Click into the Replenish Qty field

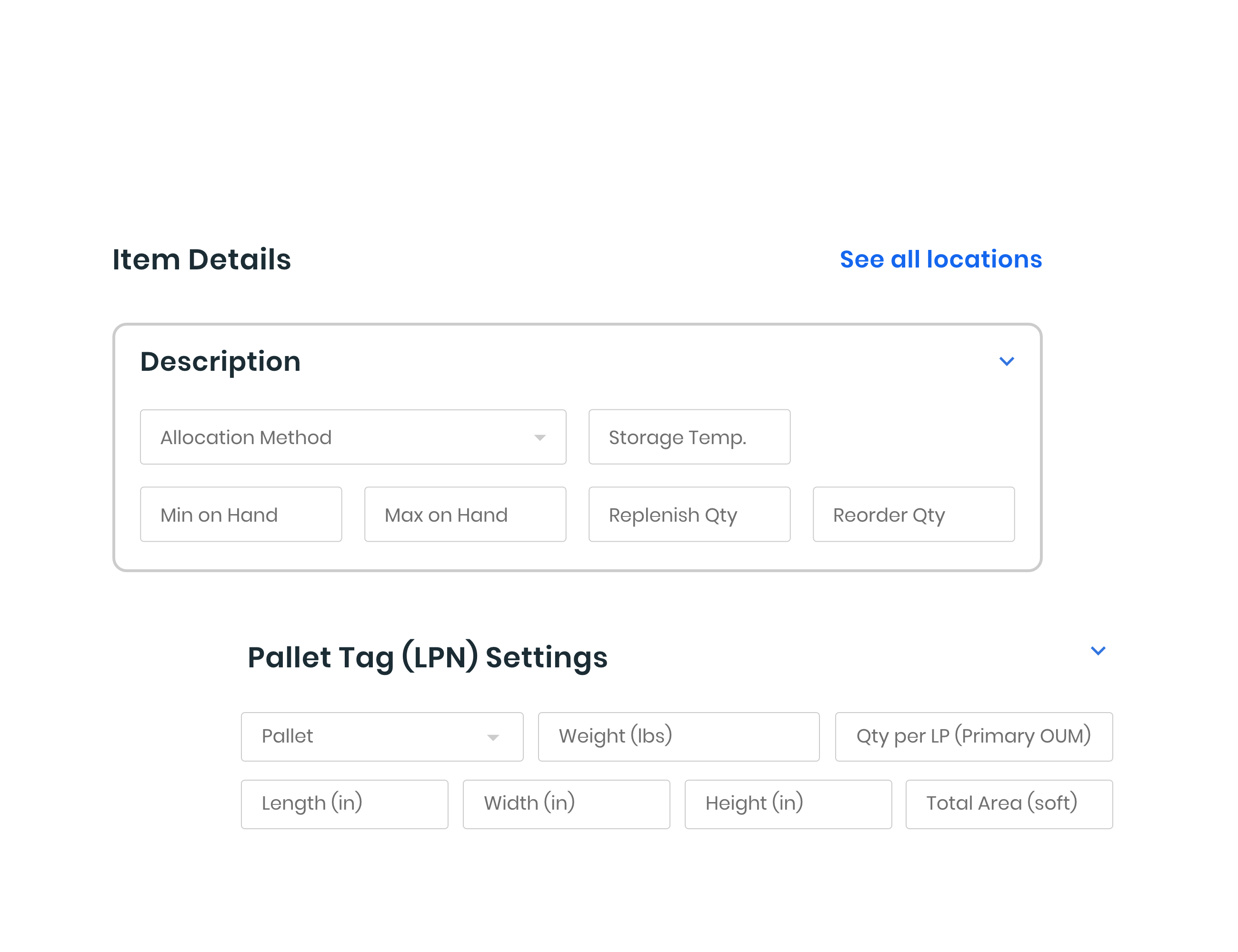pyautogui.click(x=689, y=515)
